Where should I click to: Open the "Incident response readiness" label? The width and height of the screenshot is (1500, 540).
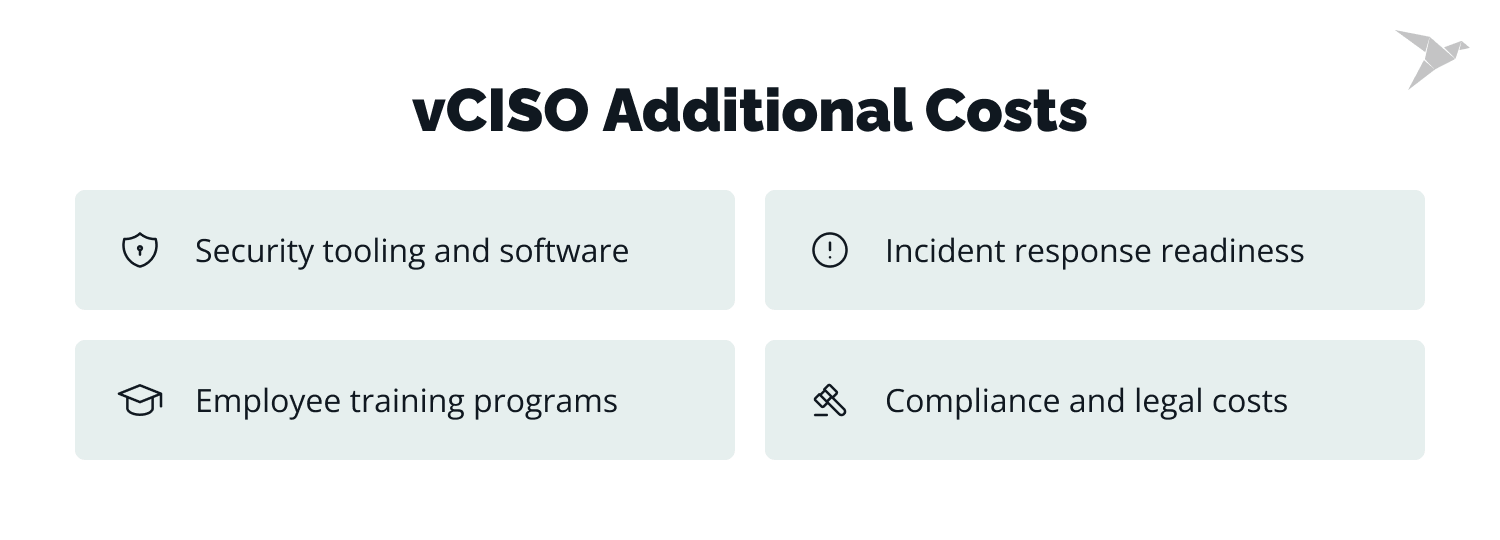pos(1094,251)
